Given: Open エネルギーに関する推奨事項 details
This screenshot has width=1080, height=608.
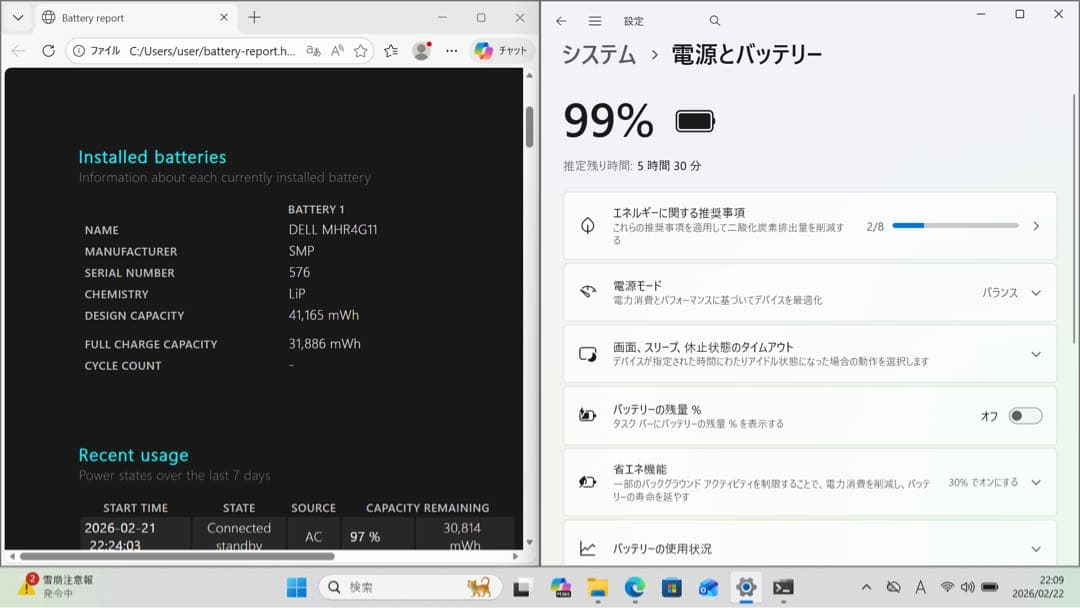Looking at the screenshot, I should tap(1037, 225).
